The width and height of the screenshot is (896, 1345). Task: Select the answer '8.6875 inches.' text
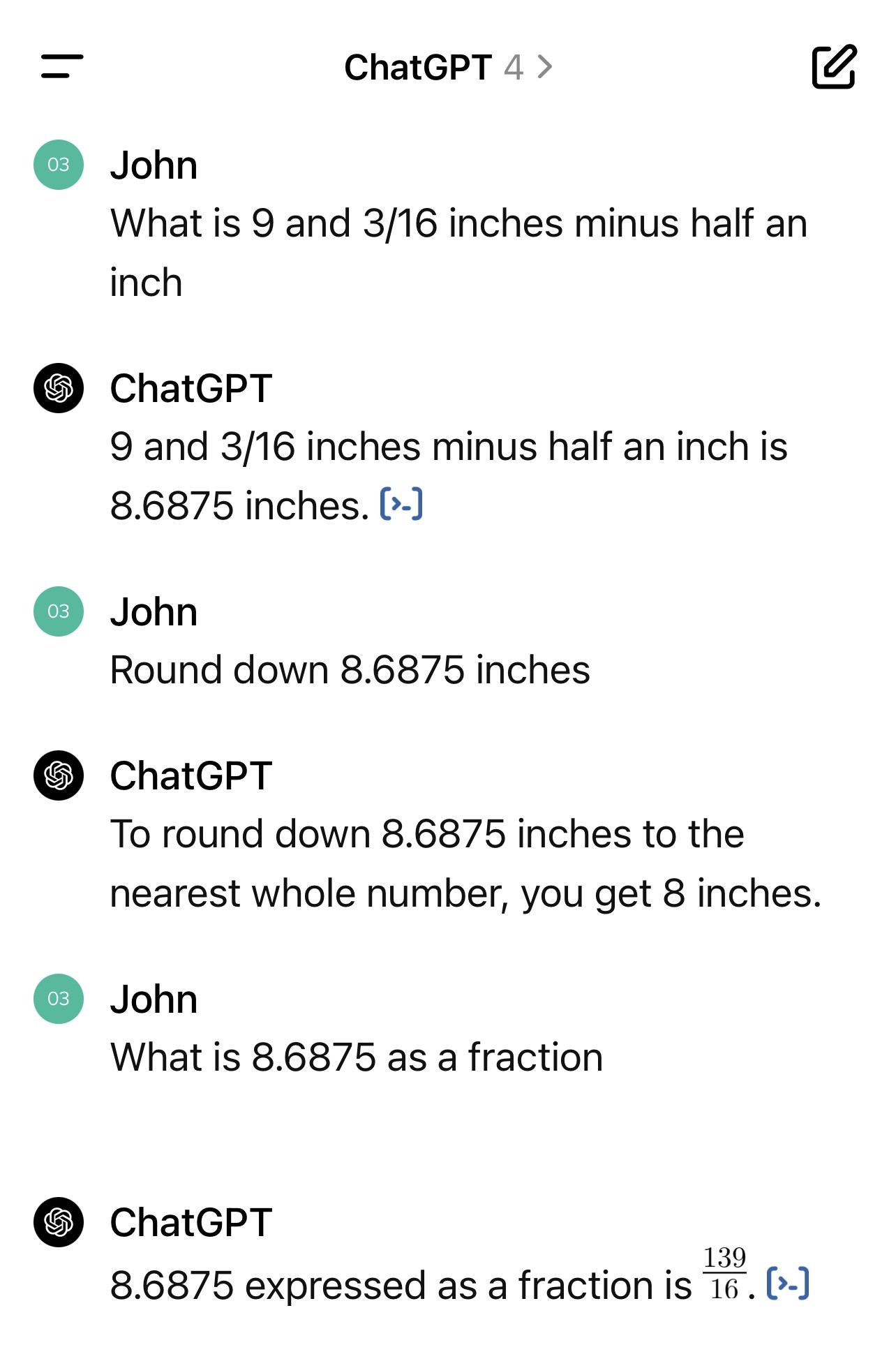(239, 506)
